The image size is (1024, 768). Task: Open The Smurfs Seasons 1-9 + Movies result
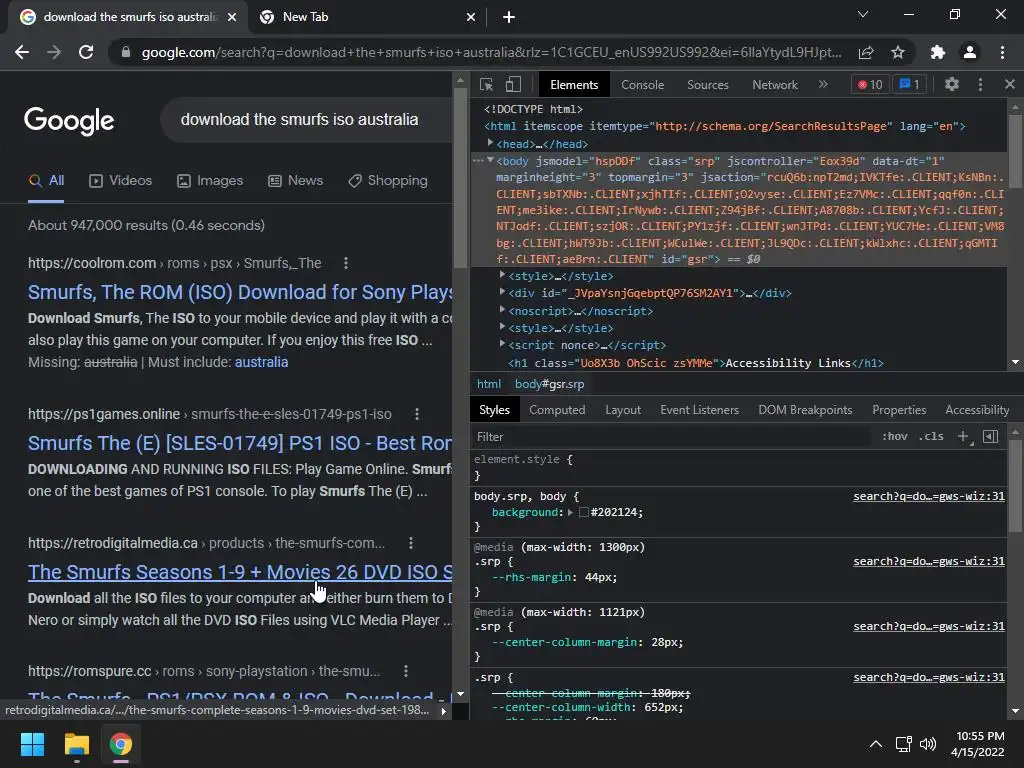(240, 572)
